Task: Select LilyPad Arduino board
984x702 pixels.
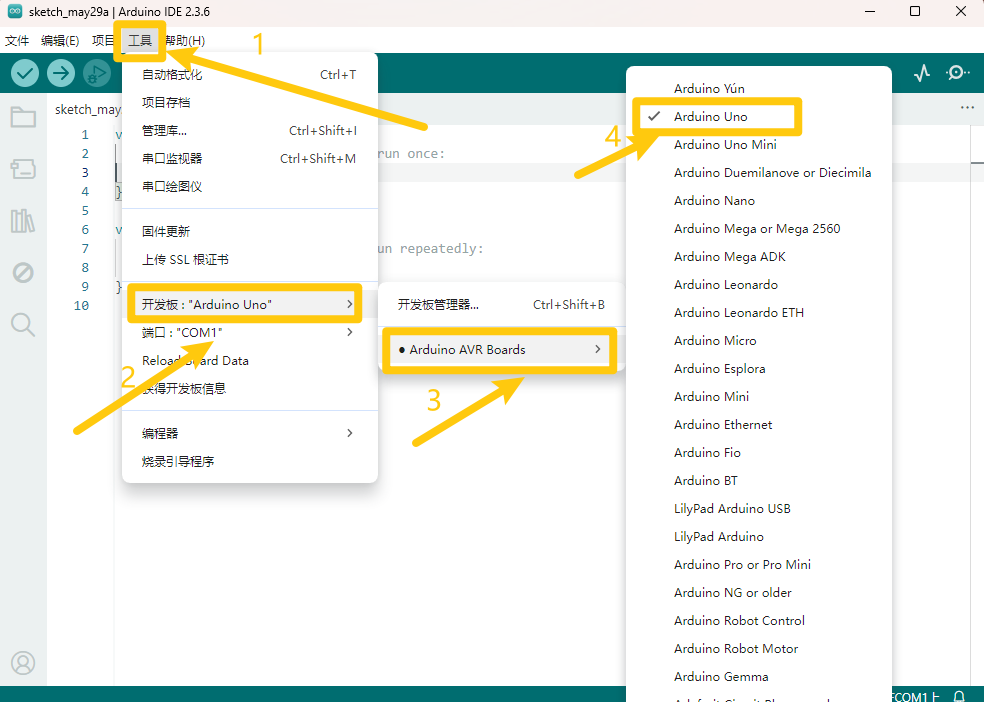Action: (758, 537)
